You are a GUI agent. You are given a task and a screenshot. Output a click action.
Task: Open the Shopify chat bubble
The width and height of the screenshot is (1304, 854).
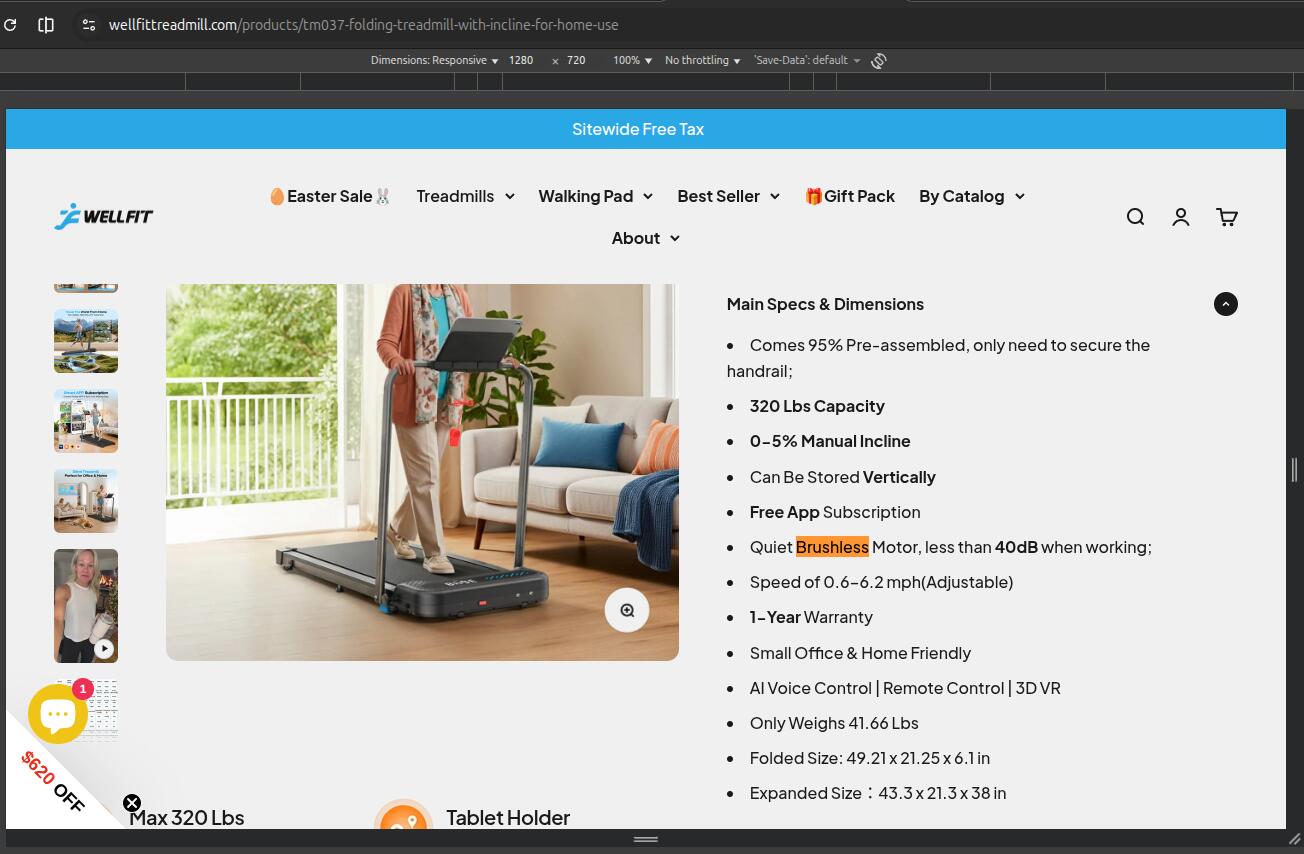click(x=58, y=713)
